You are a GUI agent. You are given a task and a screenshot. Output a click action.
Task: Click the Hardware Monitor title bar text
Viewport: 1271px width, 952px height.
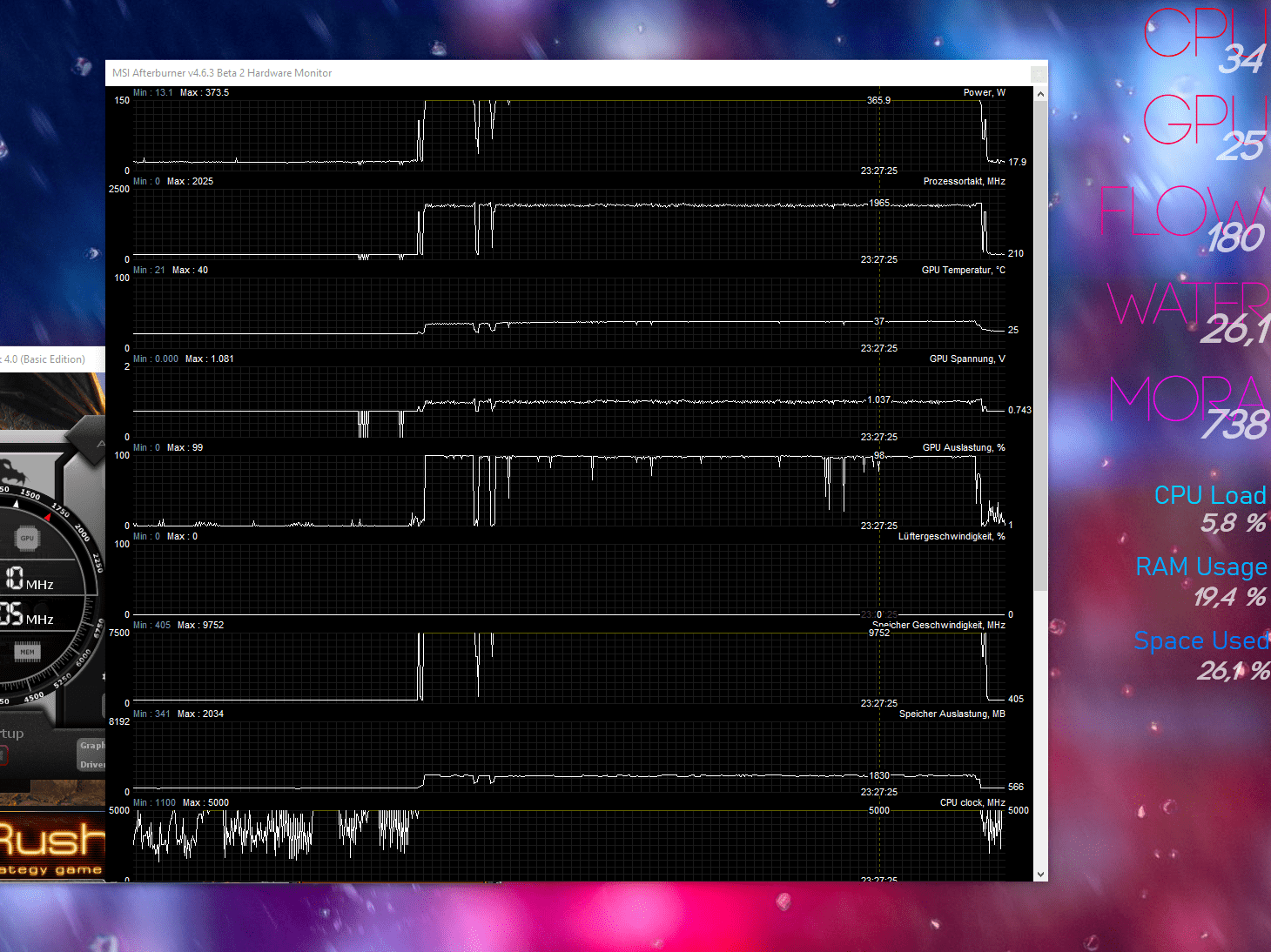point(222,73)
